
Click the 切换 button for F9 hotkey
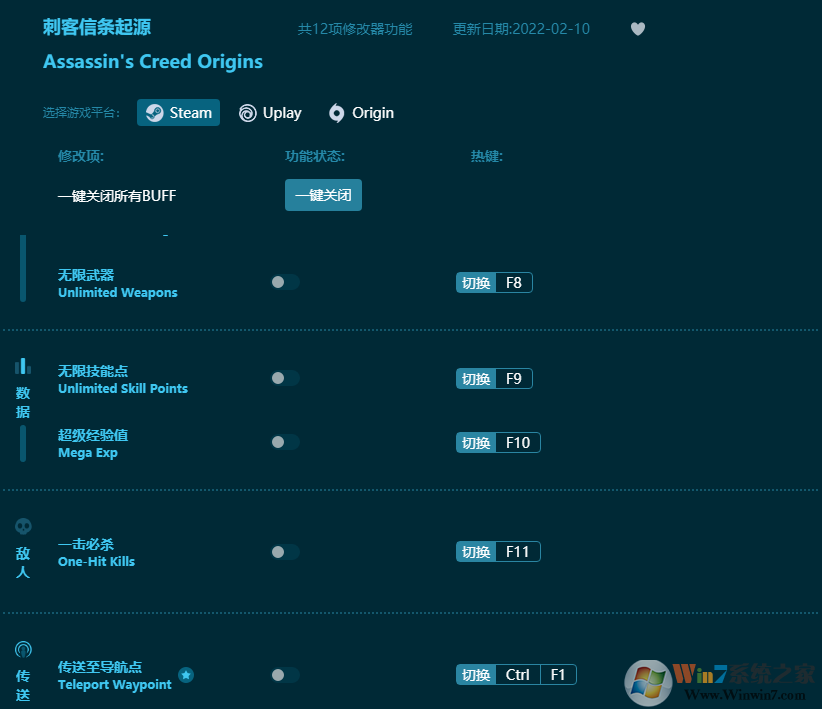point(476,379)
